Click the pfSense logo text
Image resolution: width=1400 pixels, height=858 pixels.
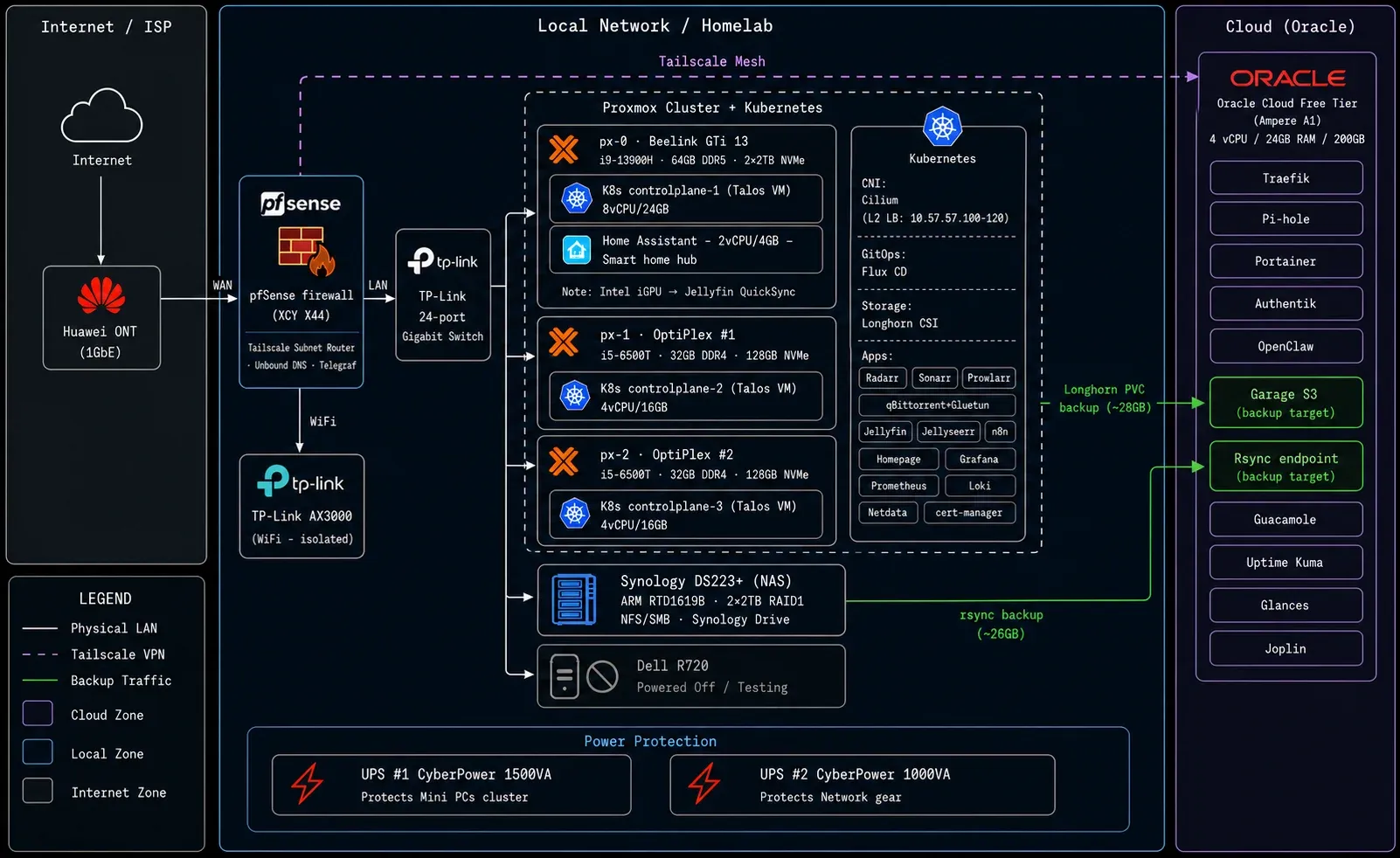[301, 204]
